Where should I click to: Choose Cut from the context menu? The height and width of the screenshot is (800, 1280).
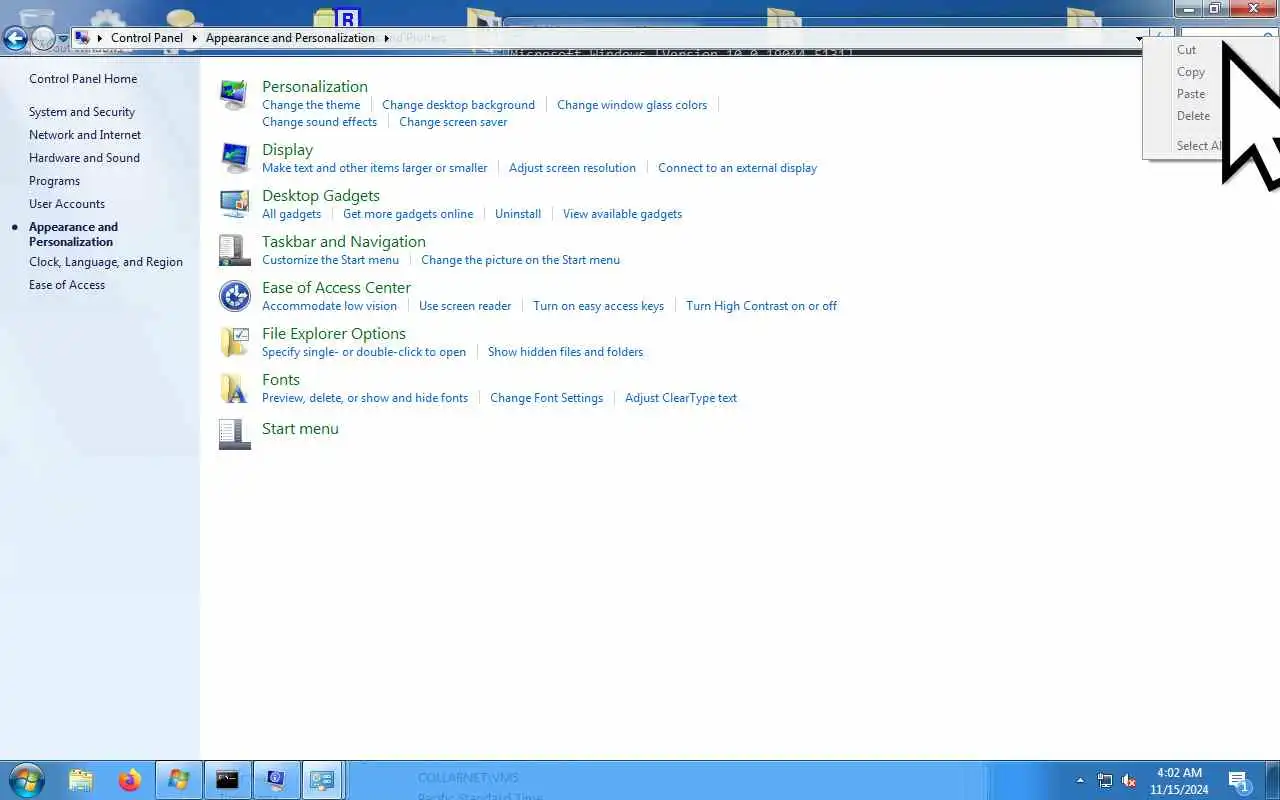(x=1186, y=50)
